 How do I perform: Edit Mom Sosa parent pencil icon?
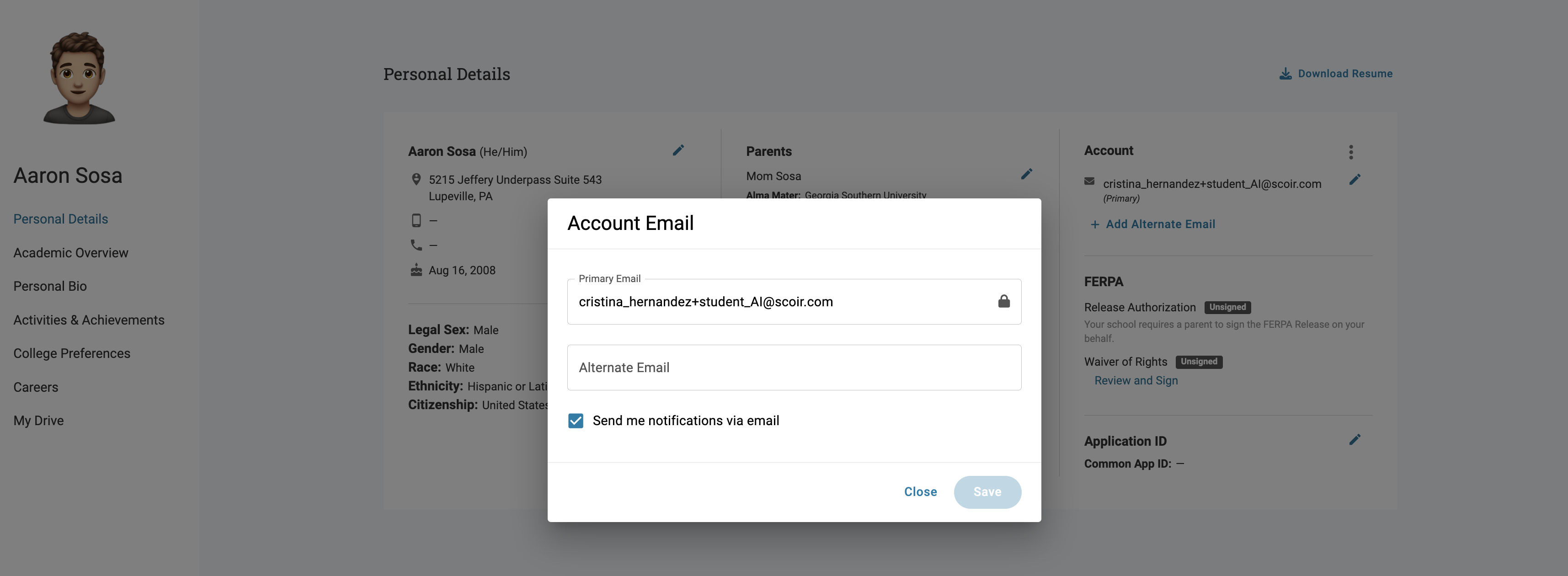click(x=1026, y=174)
